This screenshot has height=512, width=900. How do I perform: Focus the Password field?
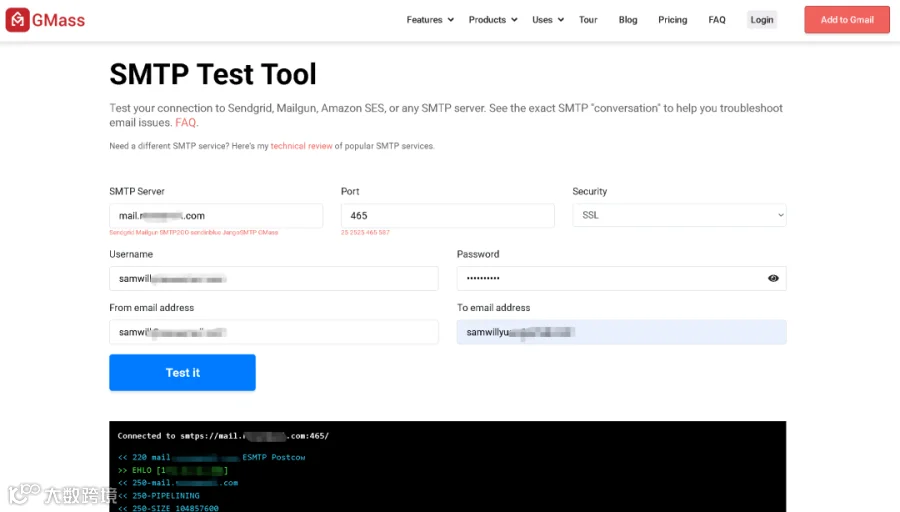click(622, 278)
